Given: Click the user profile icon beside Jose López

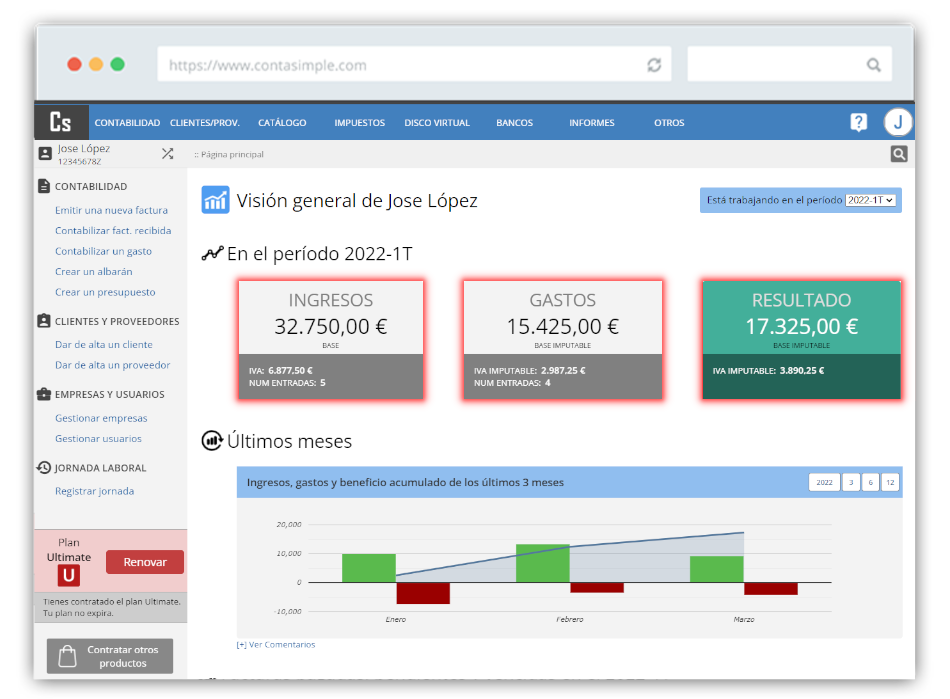Looking at the screenshot, I should tap(45, 153).
